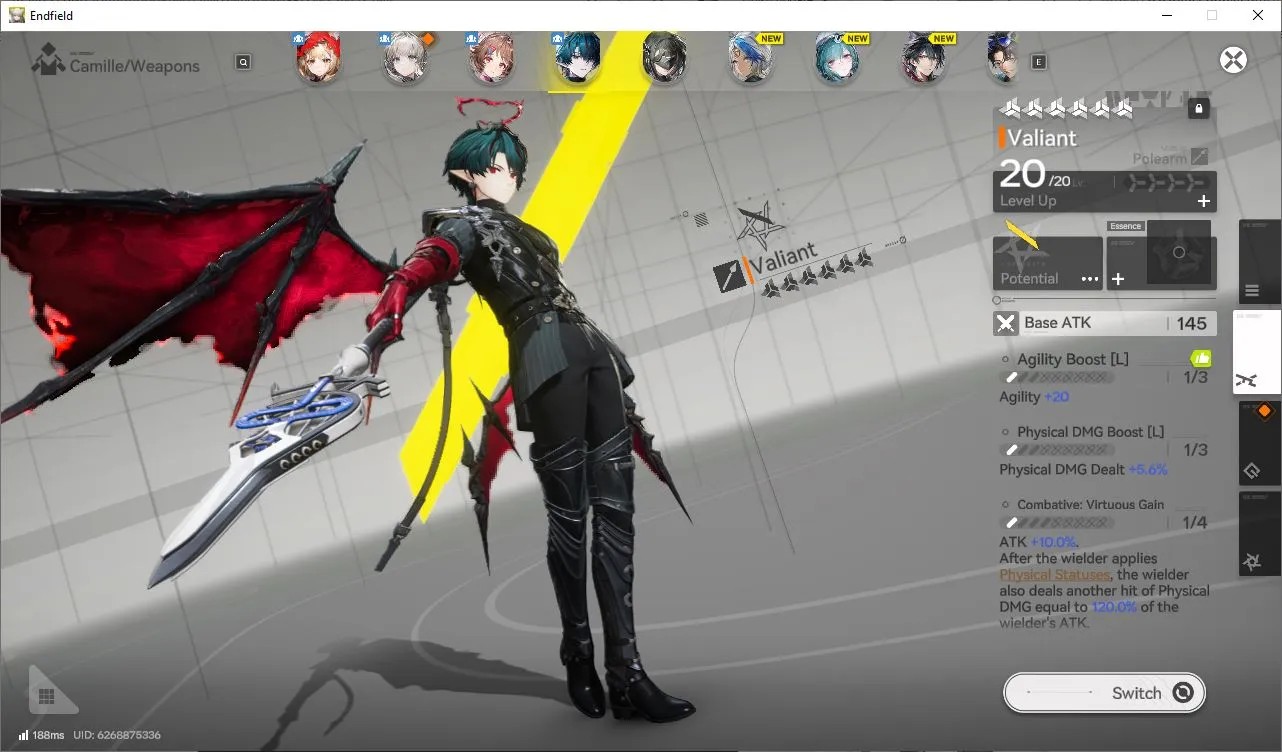Screen dimensions: 1282x752
Task: Click the Physical DMG Boost [L] skill name
Action: pyautogui.click(x=1091, y=432)
